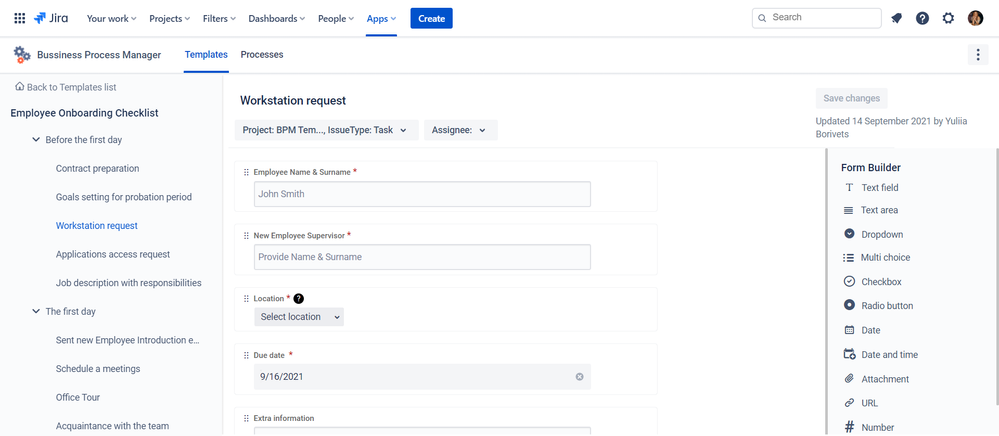This screenshot has width=999, height=436.
Task: Grab the Employee Name & Surname drag handle
Action: click(247, 172)
